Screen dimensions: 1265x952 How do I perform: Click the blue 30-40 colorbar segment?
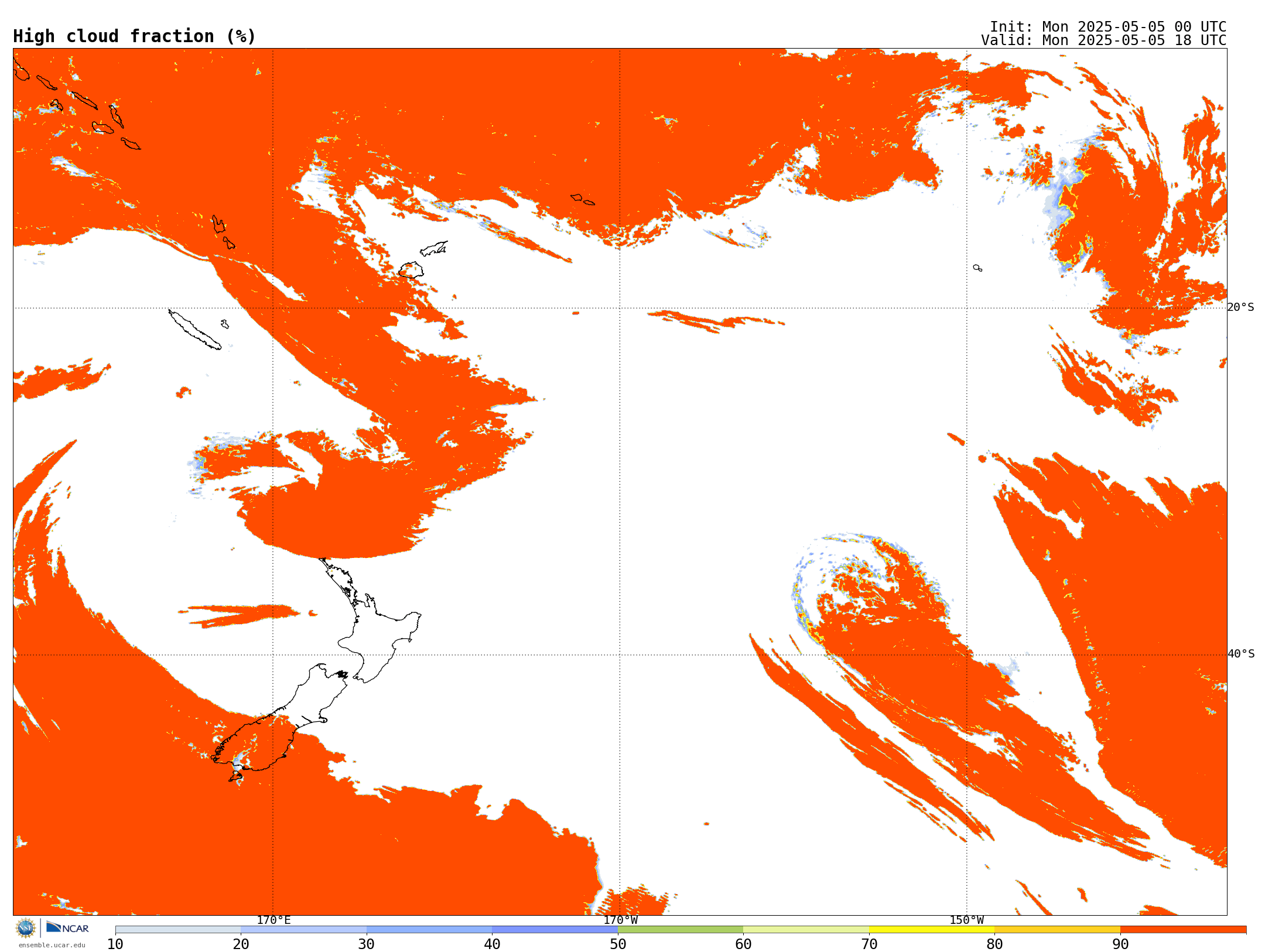[x=429, y=929]
